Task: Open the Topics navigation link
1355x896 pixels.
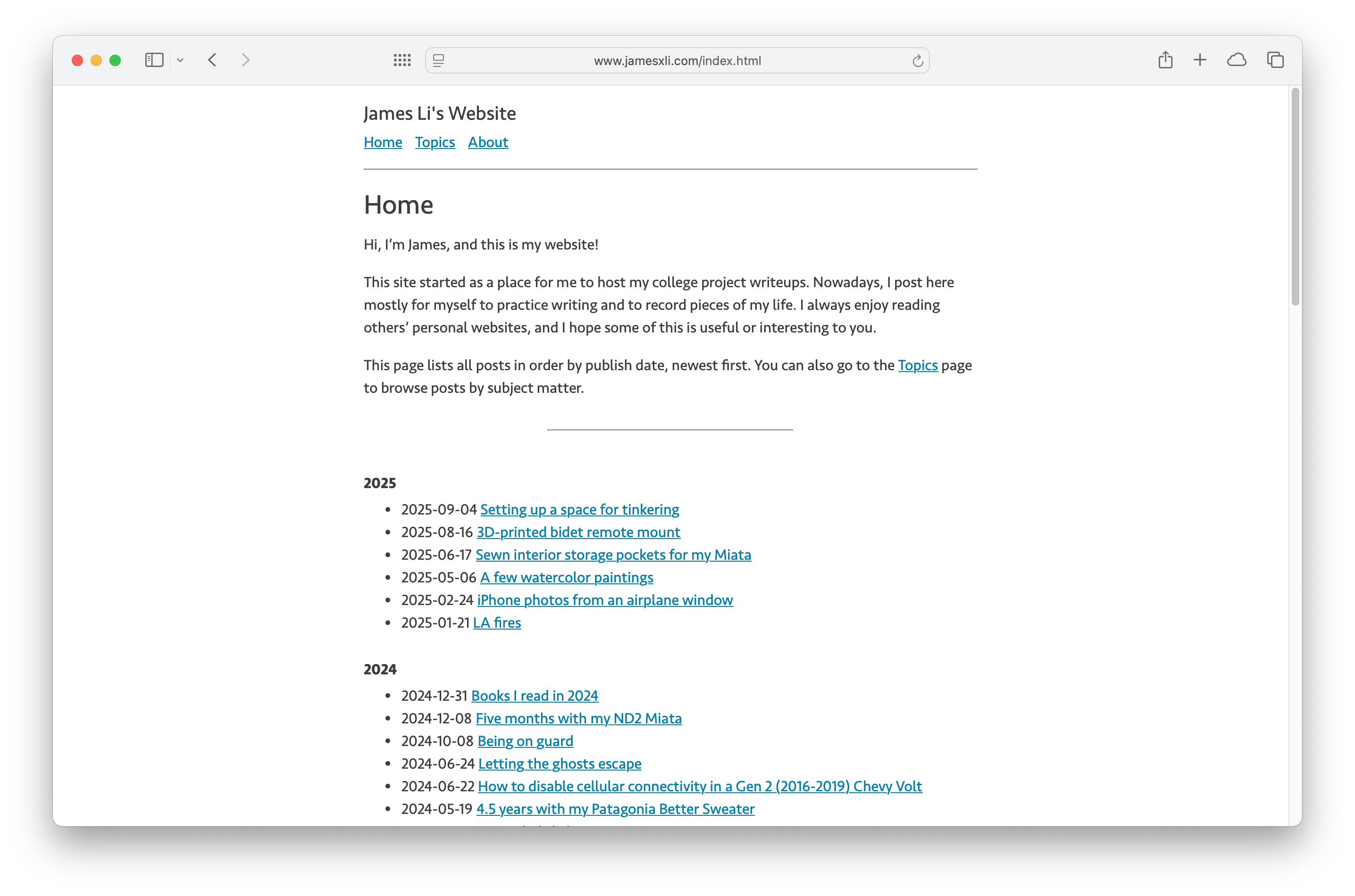Action: coord(435,142)
